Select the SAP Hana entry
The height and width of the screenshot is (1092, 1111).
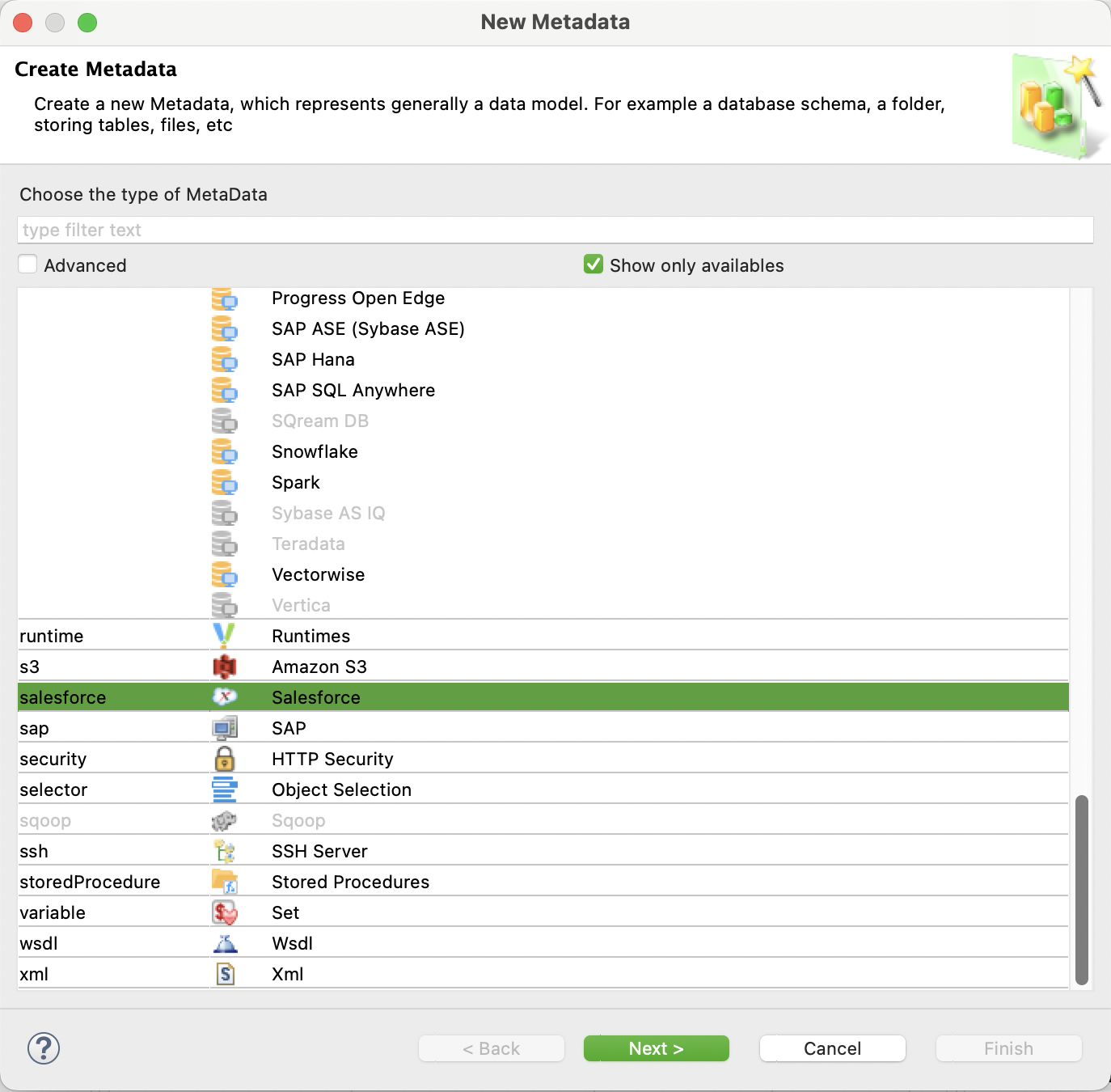point(313,359)
